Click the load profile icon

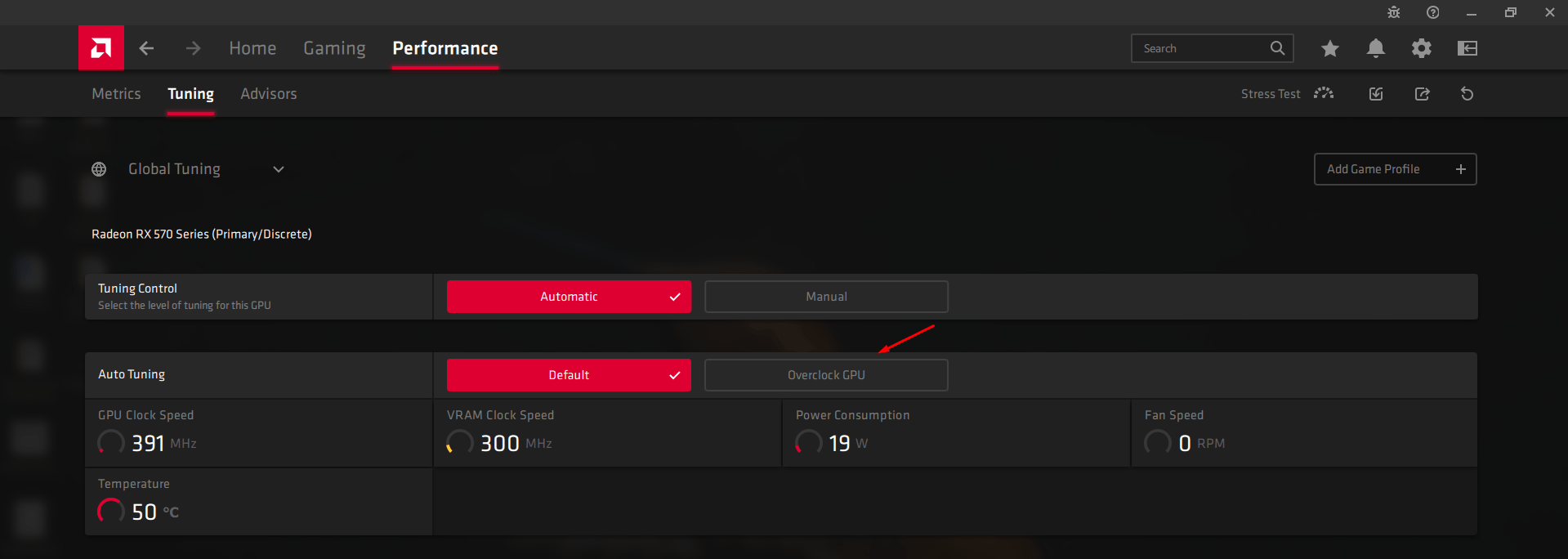1376,94
